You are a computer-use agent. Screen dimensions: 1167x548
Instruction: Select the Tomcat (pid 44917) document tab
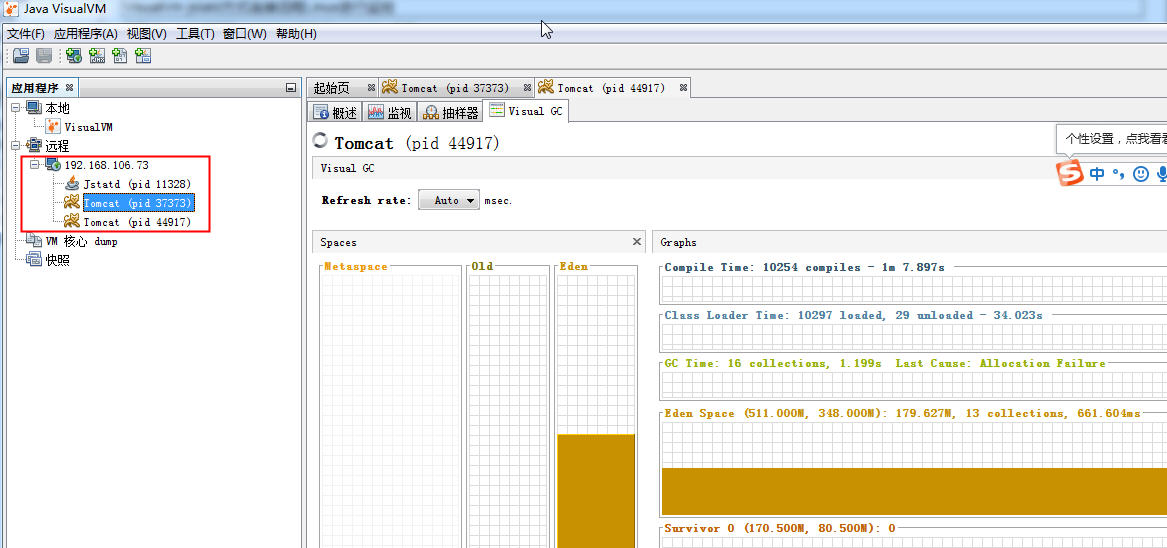(x=611, y=88)
